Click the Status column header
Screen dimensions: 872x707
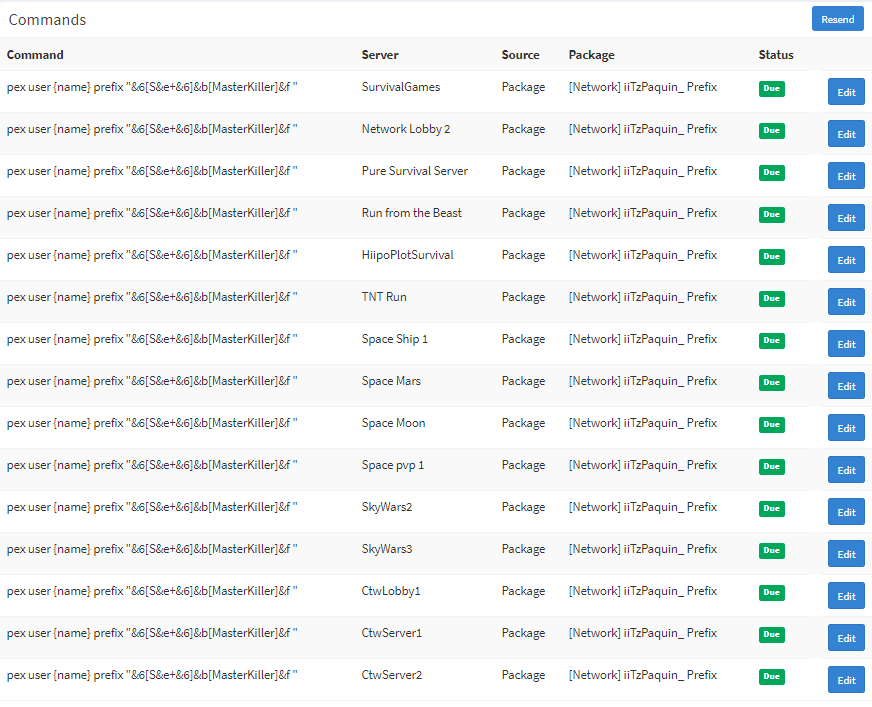pos(776,55)
